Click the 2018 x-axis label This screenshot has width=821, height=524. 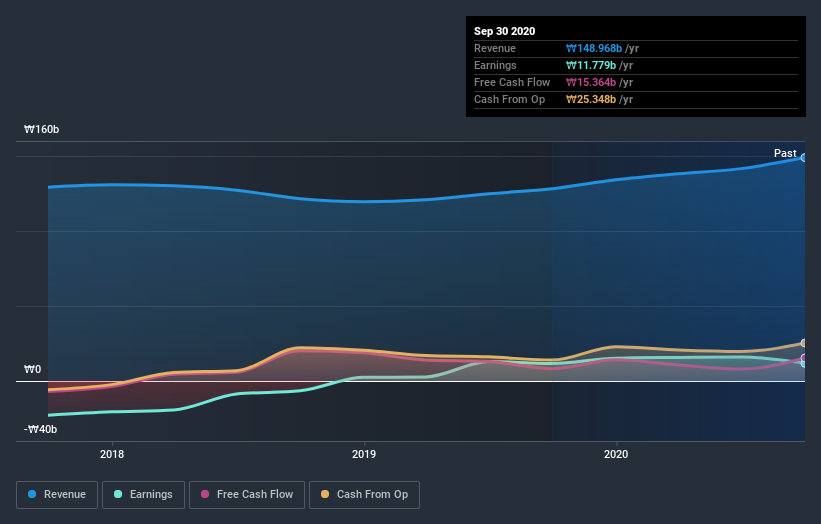point(112,454)
